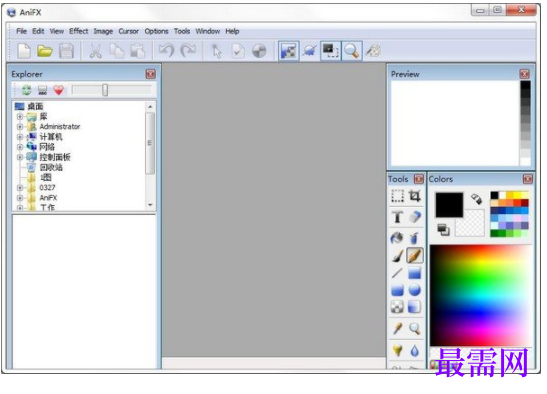
Task: Create a new file with the blank page icon
Action: pos(24,51)
